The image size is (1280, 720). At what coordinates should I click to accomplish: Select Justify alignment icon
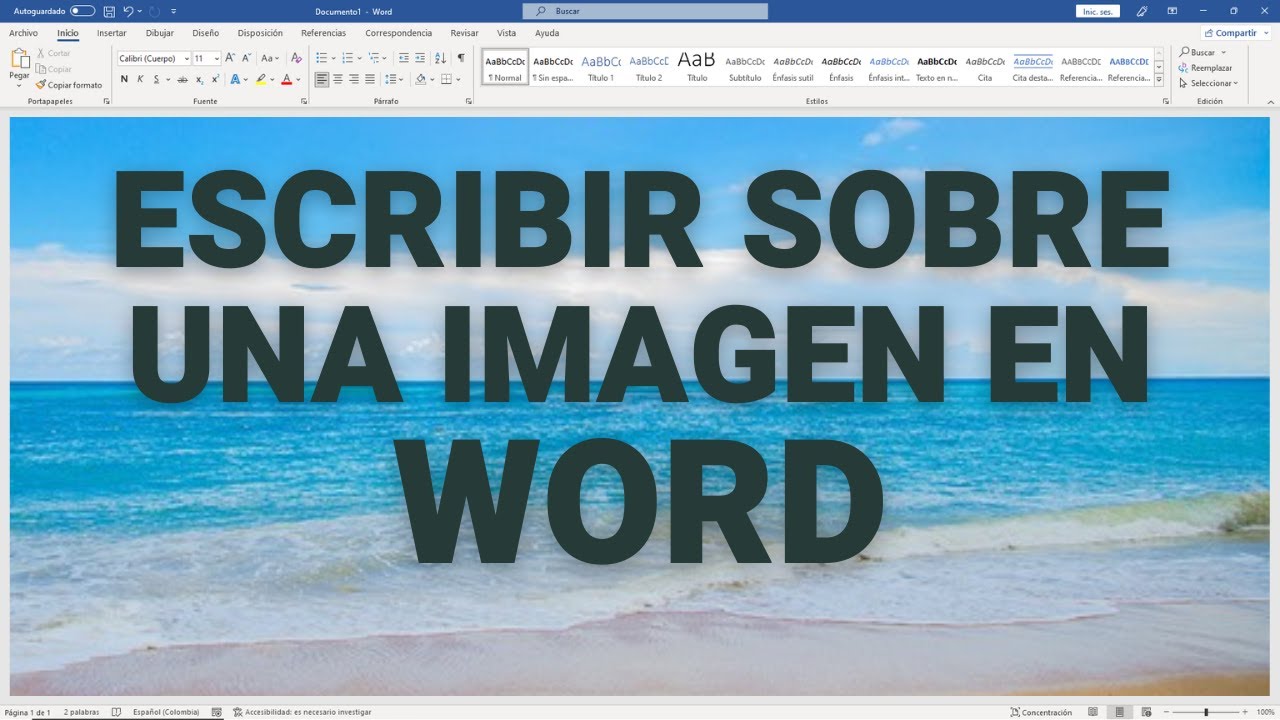(370, 79)
